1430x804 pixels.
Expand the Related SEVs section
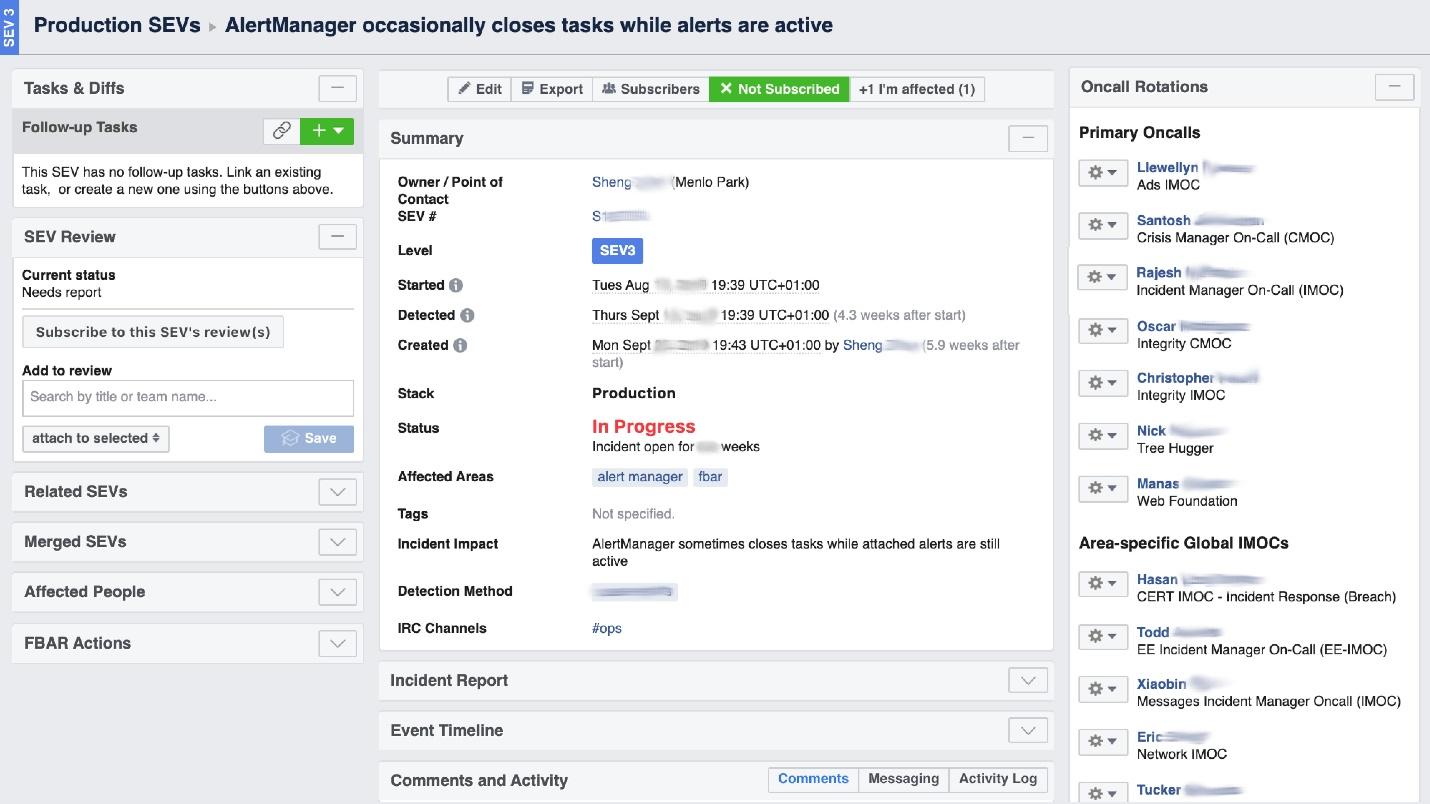click(x=337, y=492)
